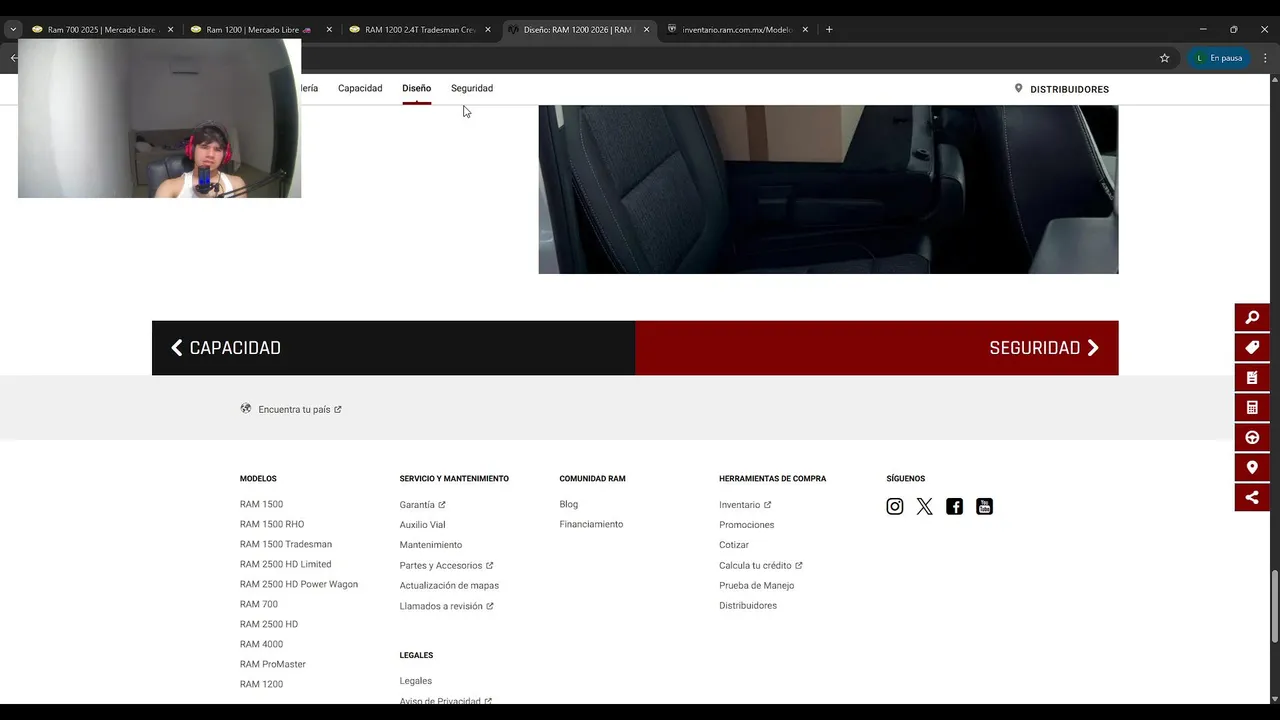Open the search icon in right sidebar
Image resolution: width=1280 pixels, height=720 pixels.
(x=1252, y=317)
